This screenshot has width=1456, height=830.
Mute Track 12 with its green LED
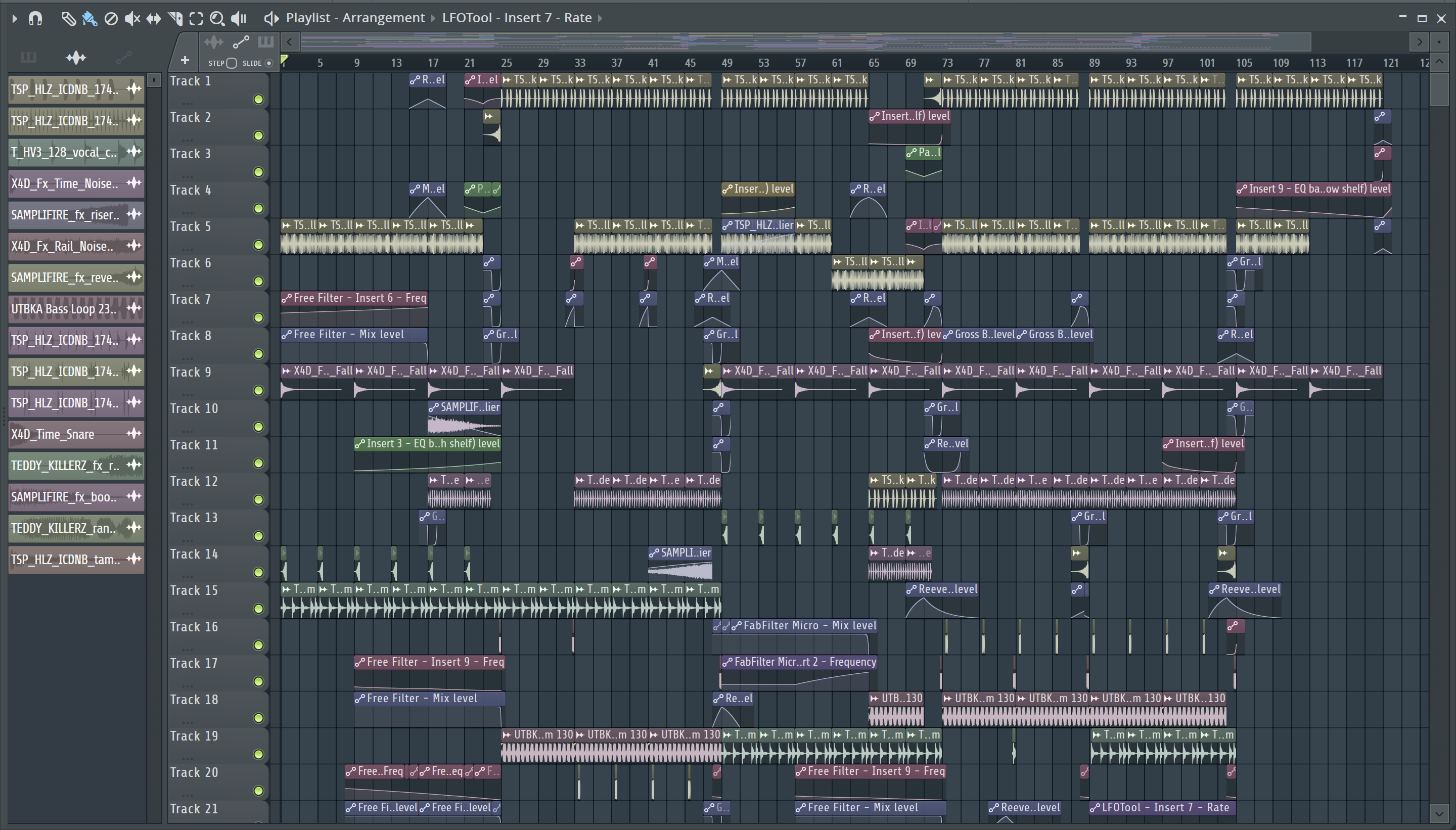point(258,500)
